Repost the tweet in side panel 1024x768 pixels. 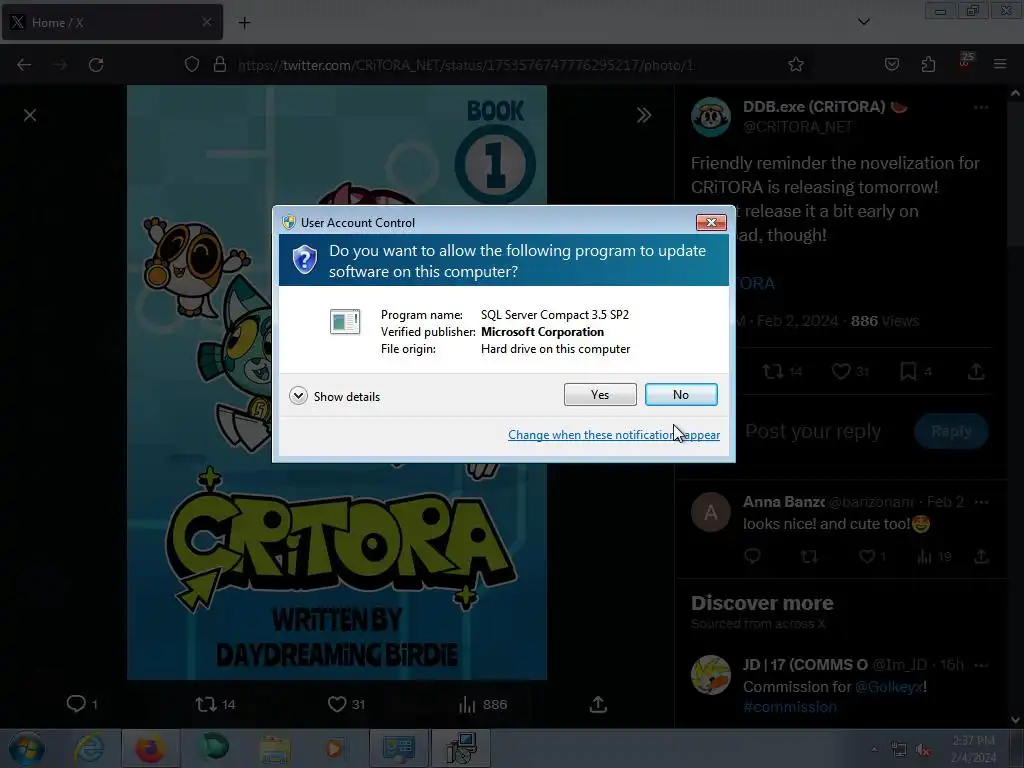773,372
